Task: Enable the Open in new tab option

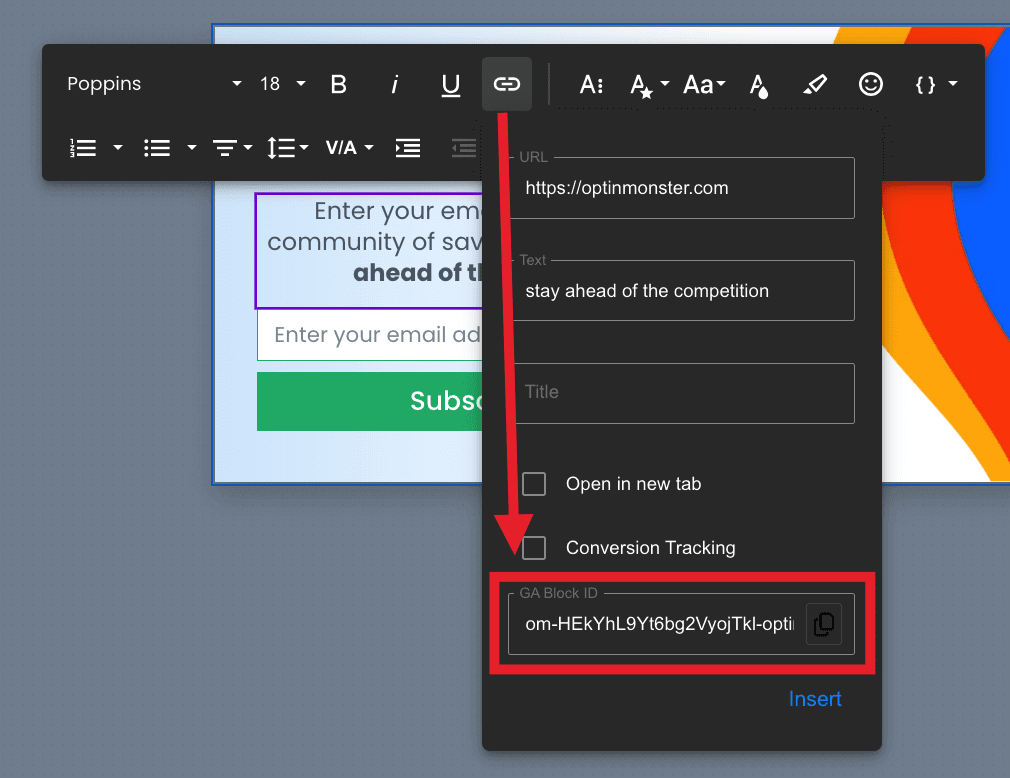Action: [534, 484]
